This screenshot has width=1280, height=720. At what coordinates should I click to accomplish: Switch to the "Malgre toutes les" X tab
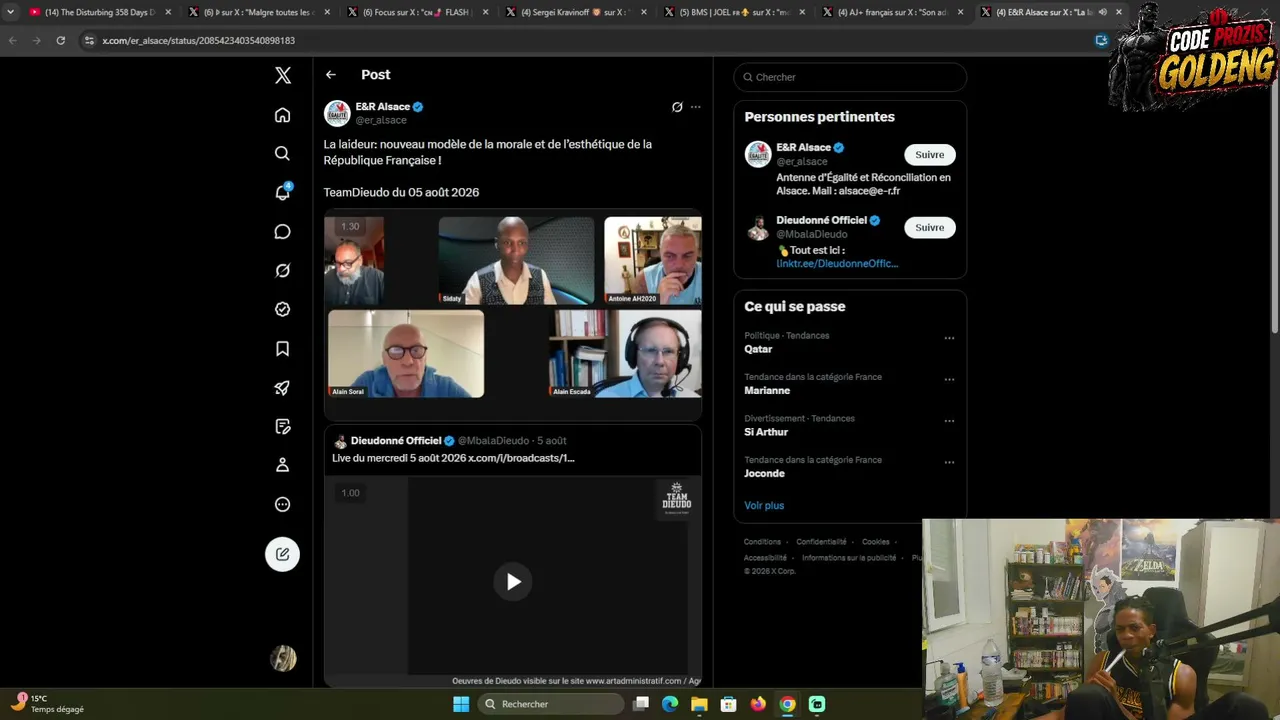tap(260, 12)
